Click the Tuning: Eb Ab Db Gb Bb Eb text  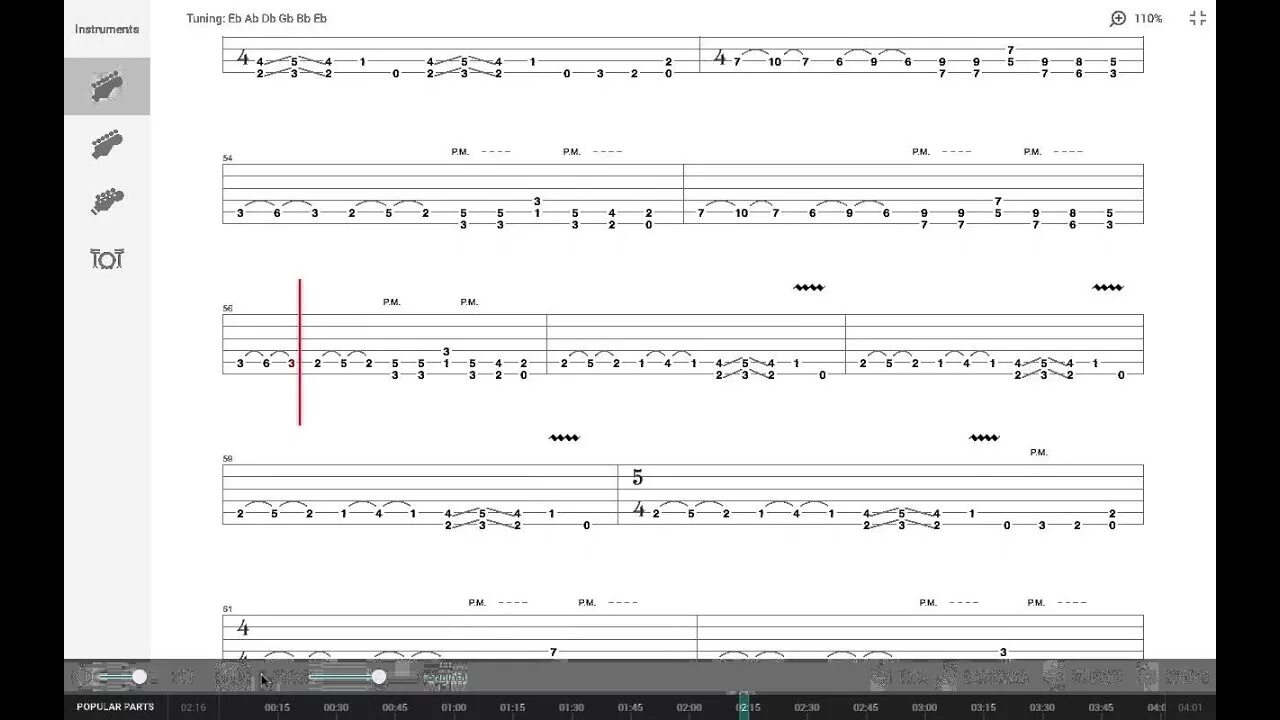click(257, 18)
